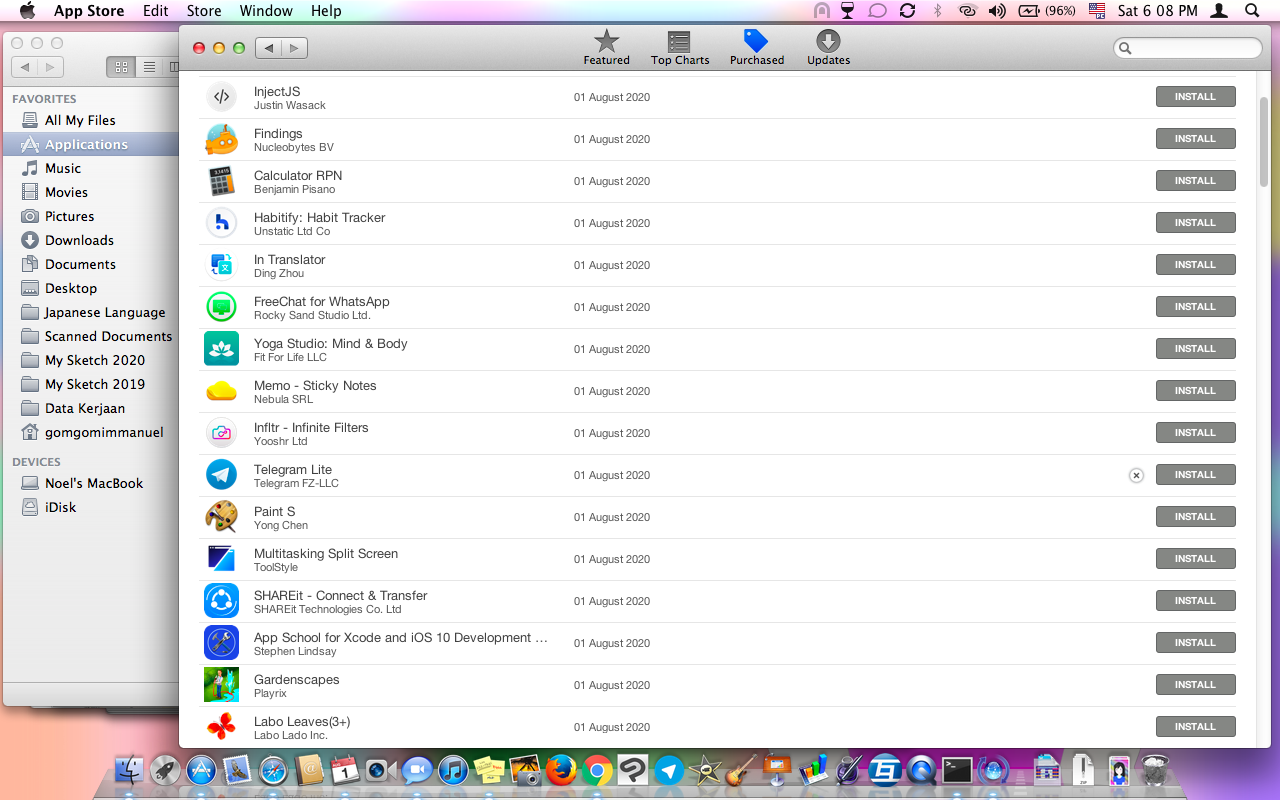The height and width of the screenshot is (800, 1280).
Task: Install InjectJS
Action: pos(1195,97)
